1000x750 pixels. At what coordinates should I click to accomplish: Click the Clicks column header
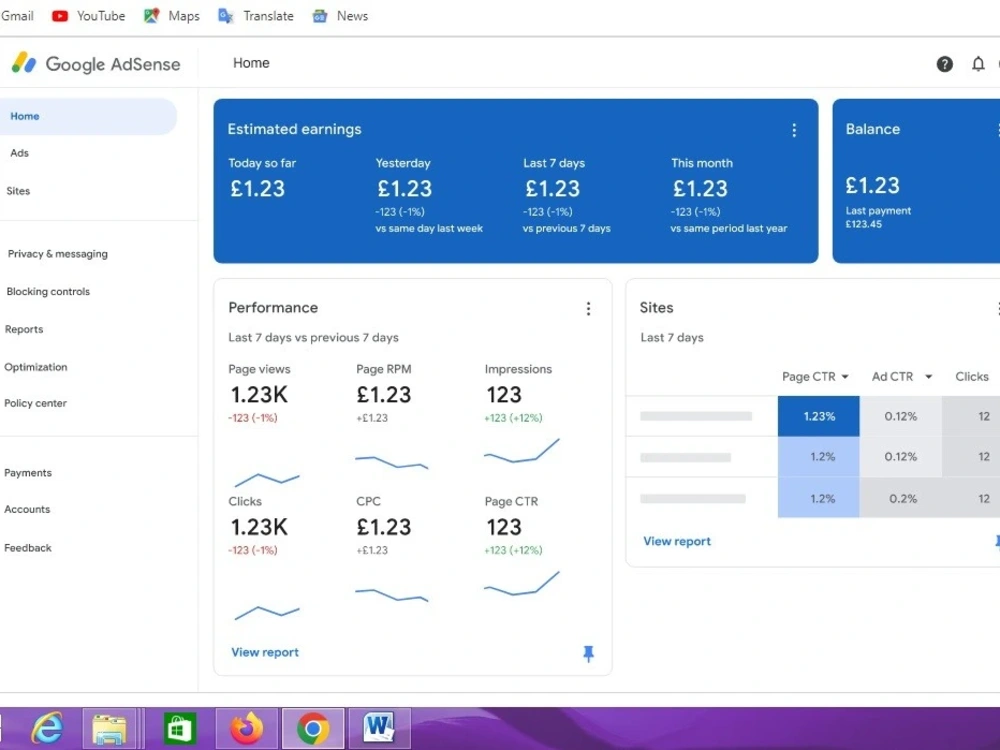[972, 377]
